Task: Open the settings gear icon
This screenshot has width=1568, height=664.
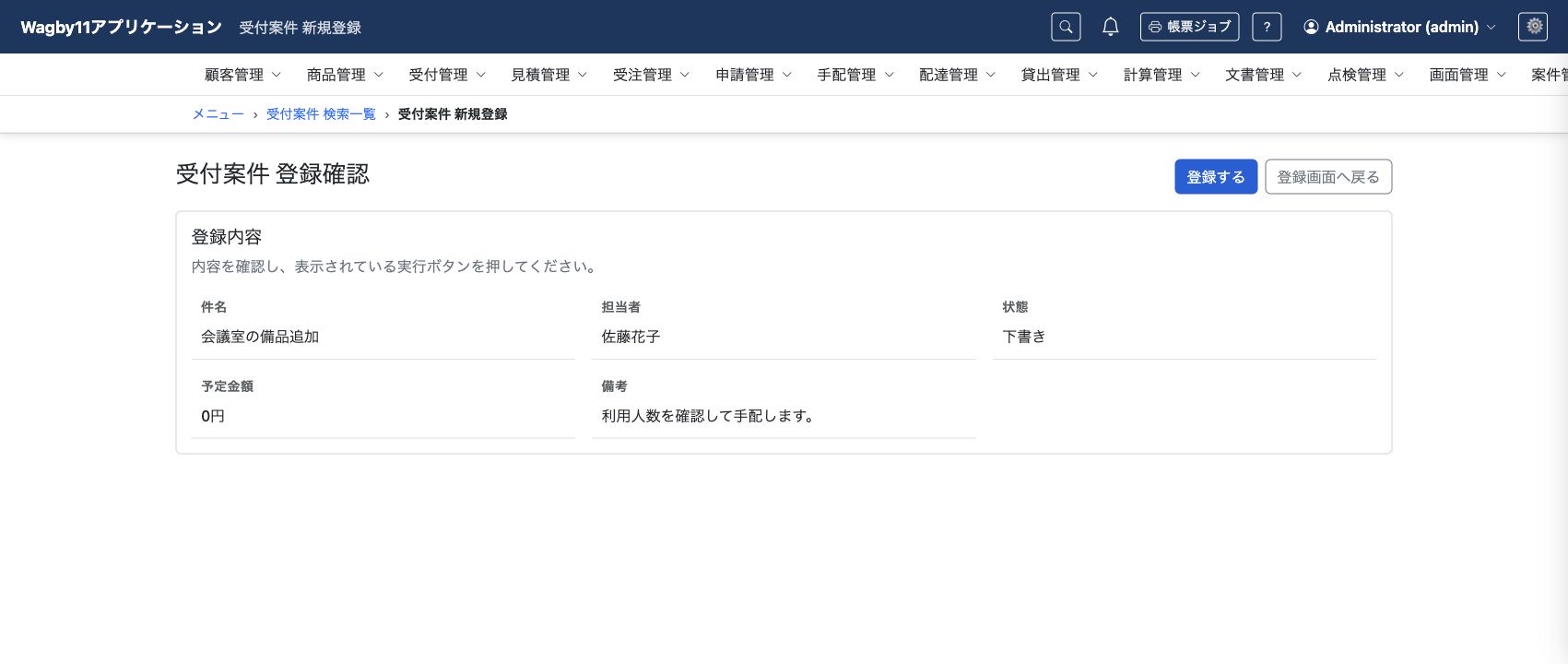Action: click(x=1533, y=27)
